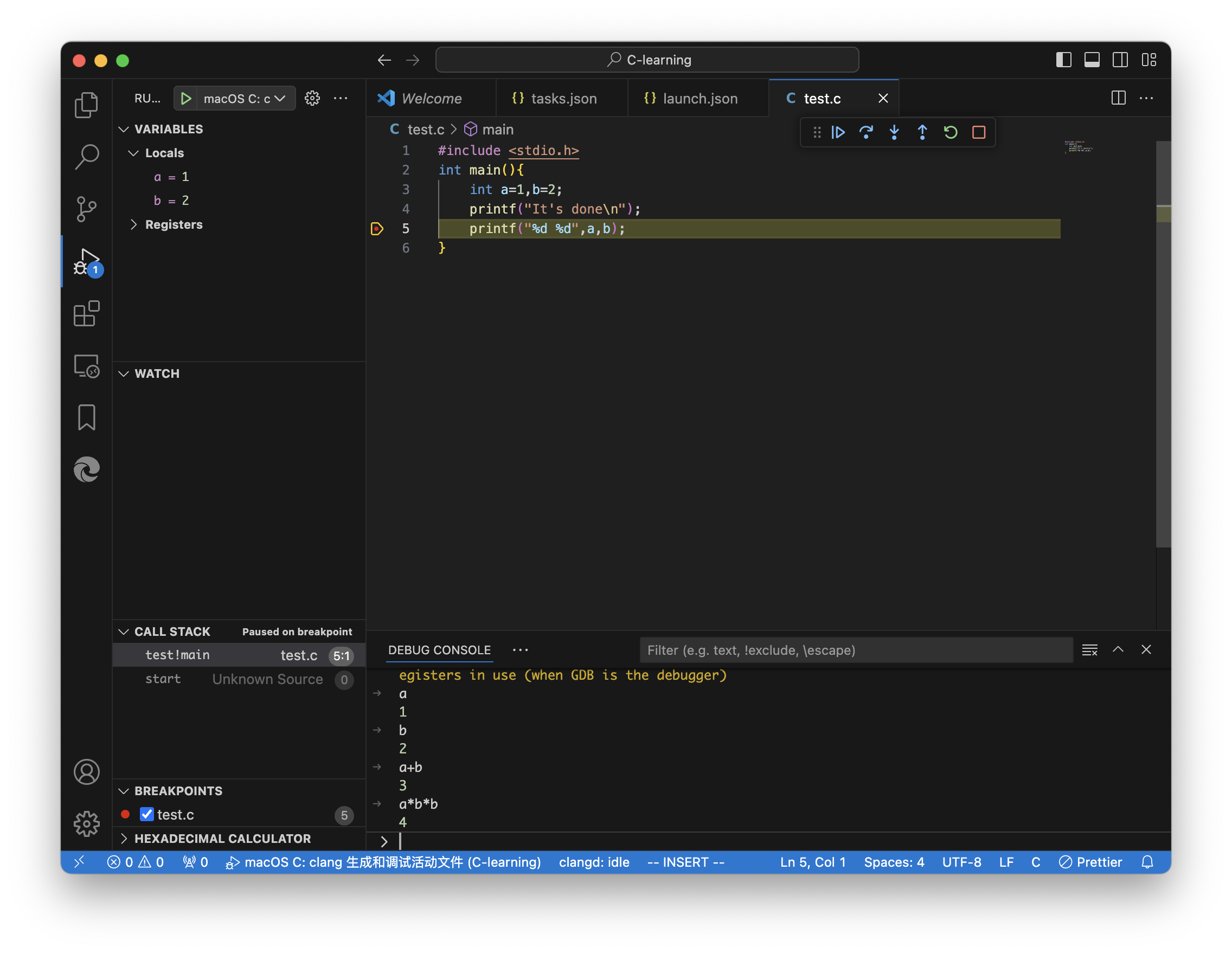Switch to the tasks.json tab
The image size is (1232, 954).
click(x=563, y=99)
